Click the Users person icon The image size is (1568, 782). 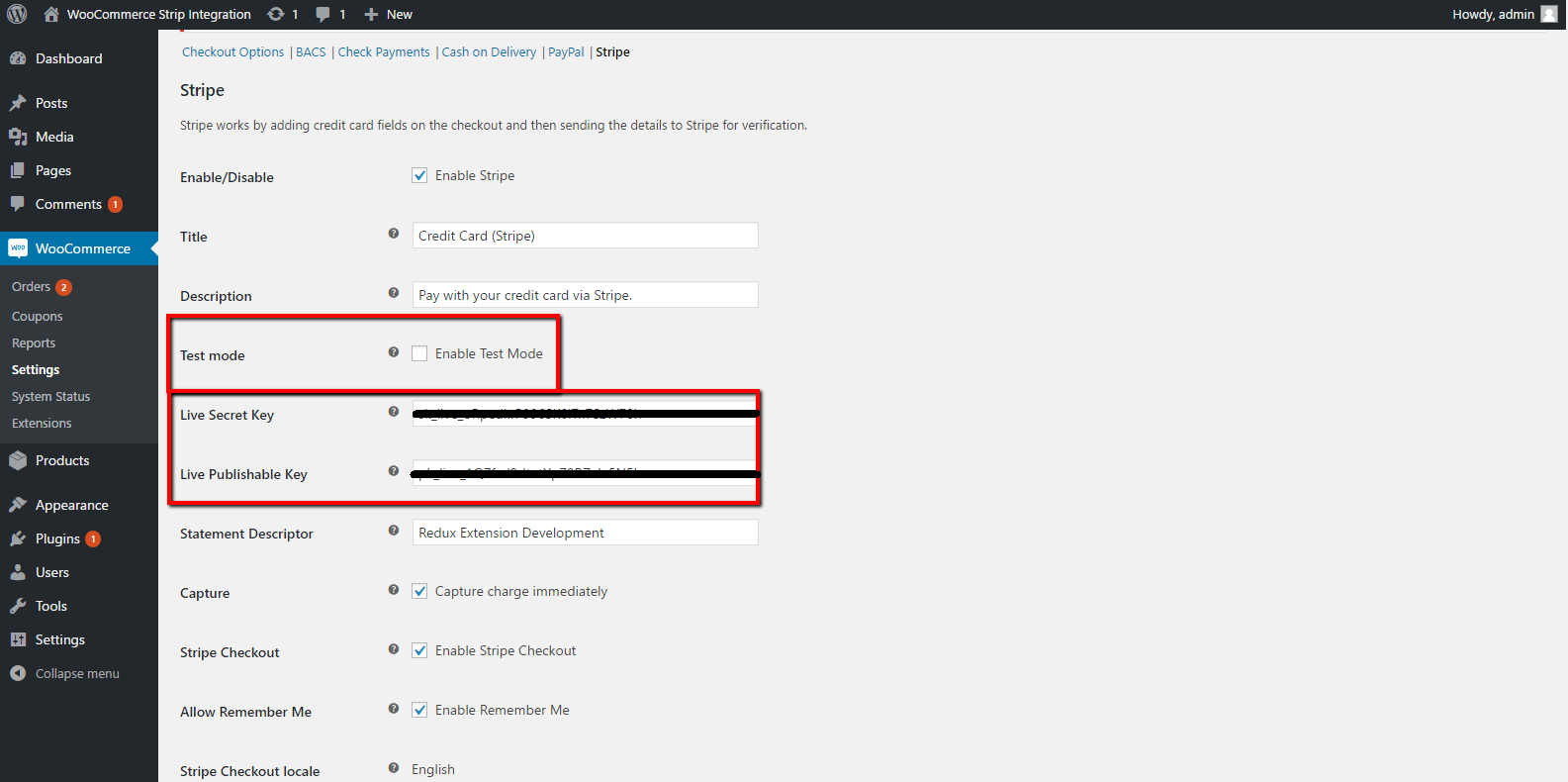click(x=18, y=572)
